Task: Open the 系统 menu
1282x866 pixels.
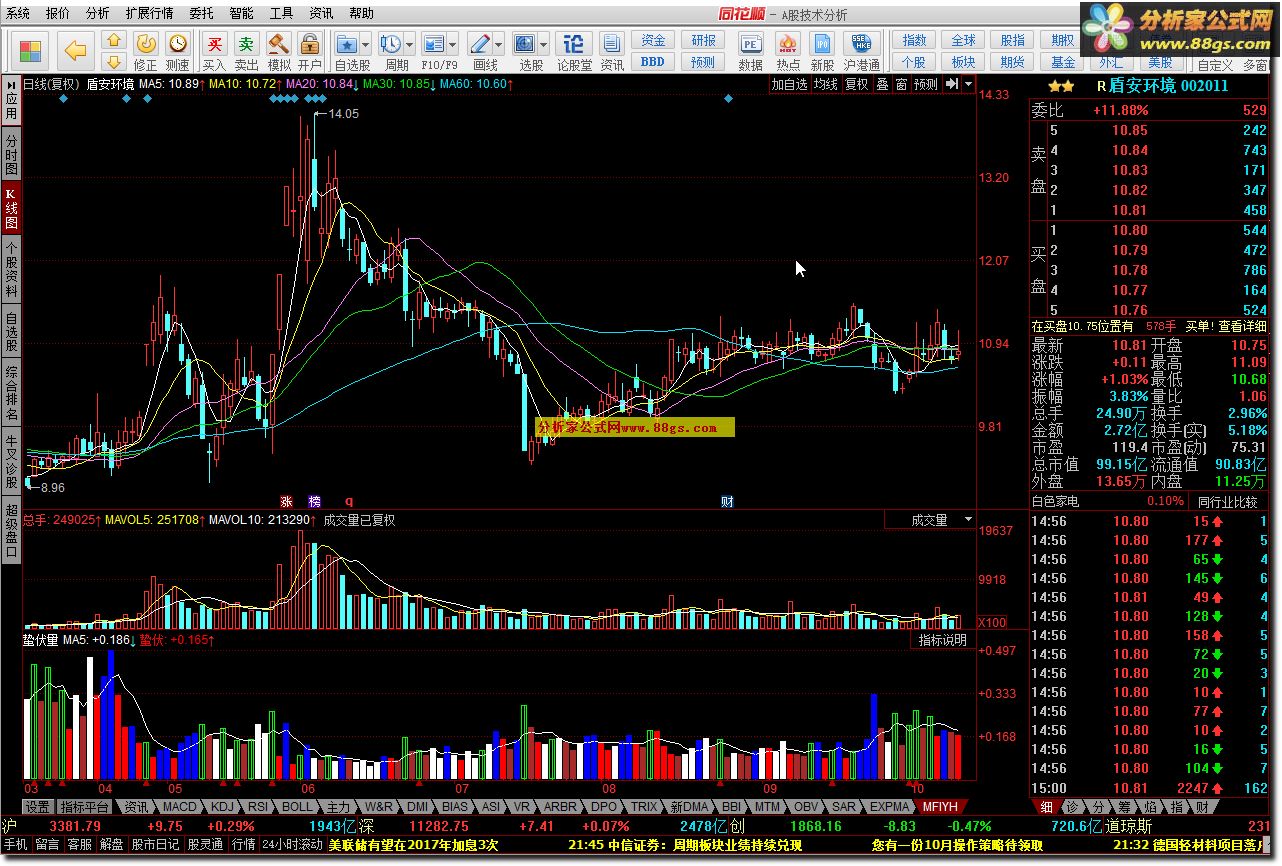Action: (18, 13)
